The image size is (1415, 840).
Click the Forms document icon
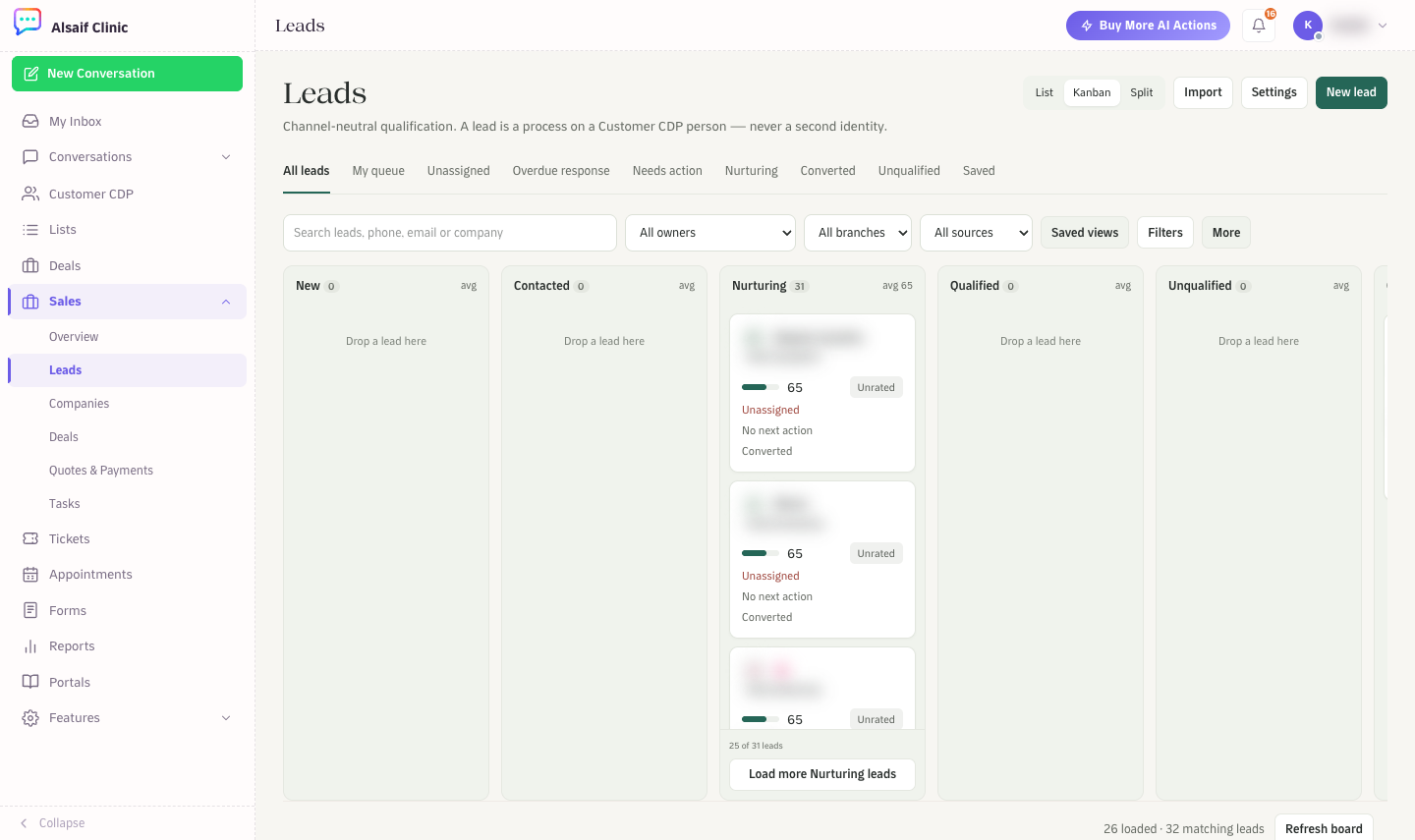coord(30,610)
